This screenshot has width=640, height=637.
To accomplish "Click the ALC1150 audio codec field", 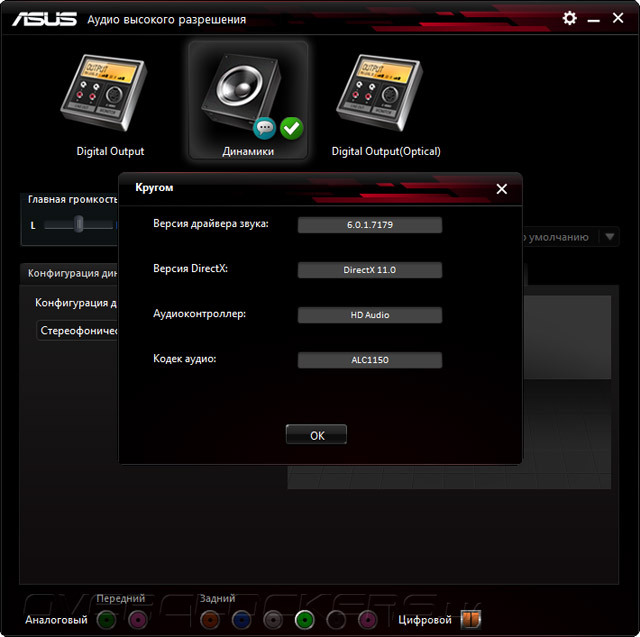I will (x=370, y=360).
